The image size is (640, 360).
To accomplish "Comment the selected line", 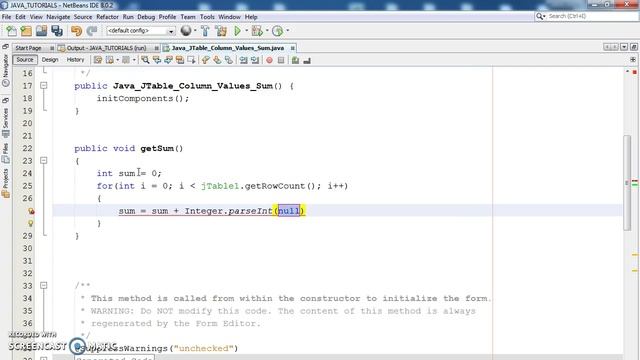I will coord(295,60).
